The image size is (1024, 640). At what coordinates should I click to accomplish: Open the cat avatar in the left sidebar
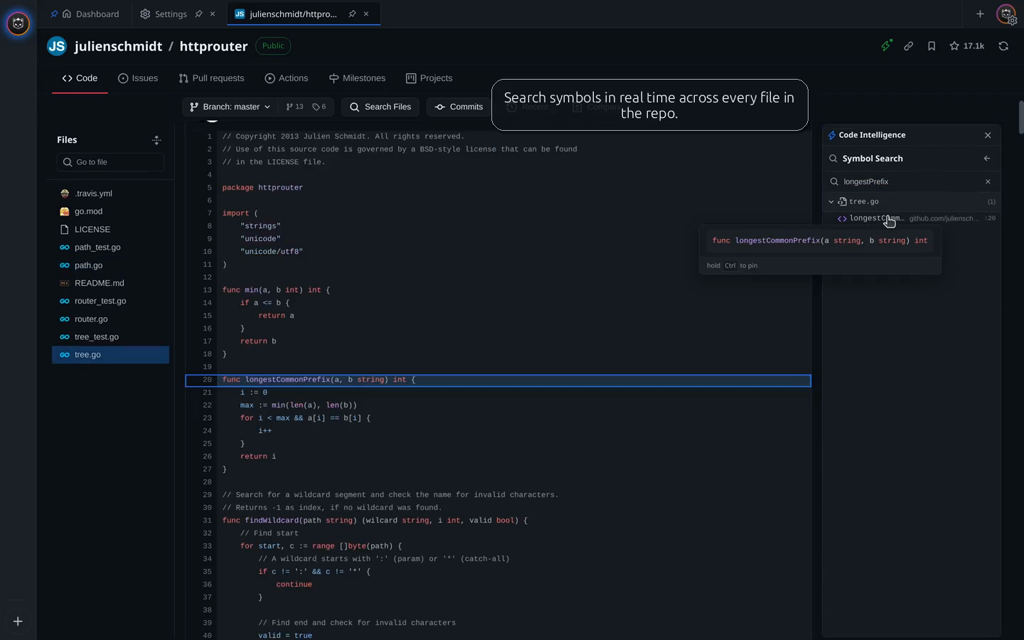(x=18, y=24)
